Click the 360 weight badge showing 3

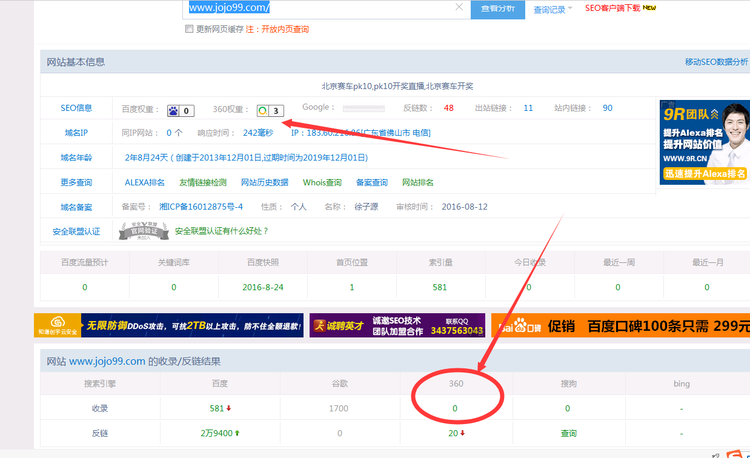[x=270, y=110]
